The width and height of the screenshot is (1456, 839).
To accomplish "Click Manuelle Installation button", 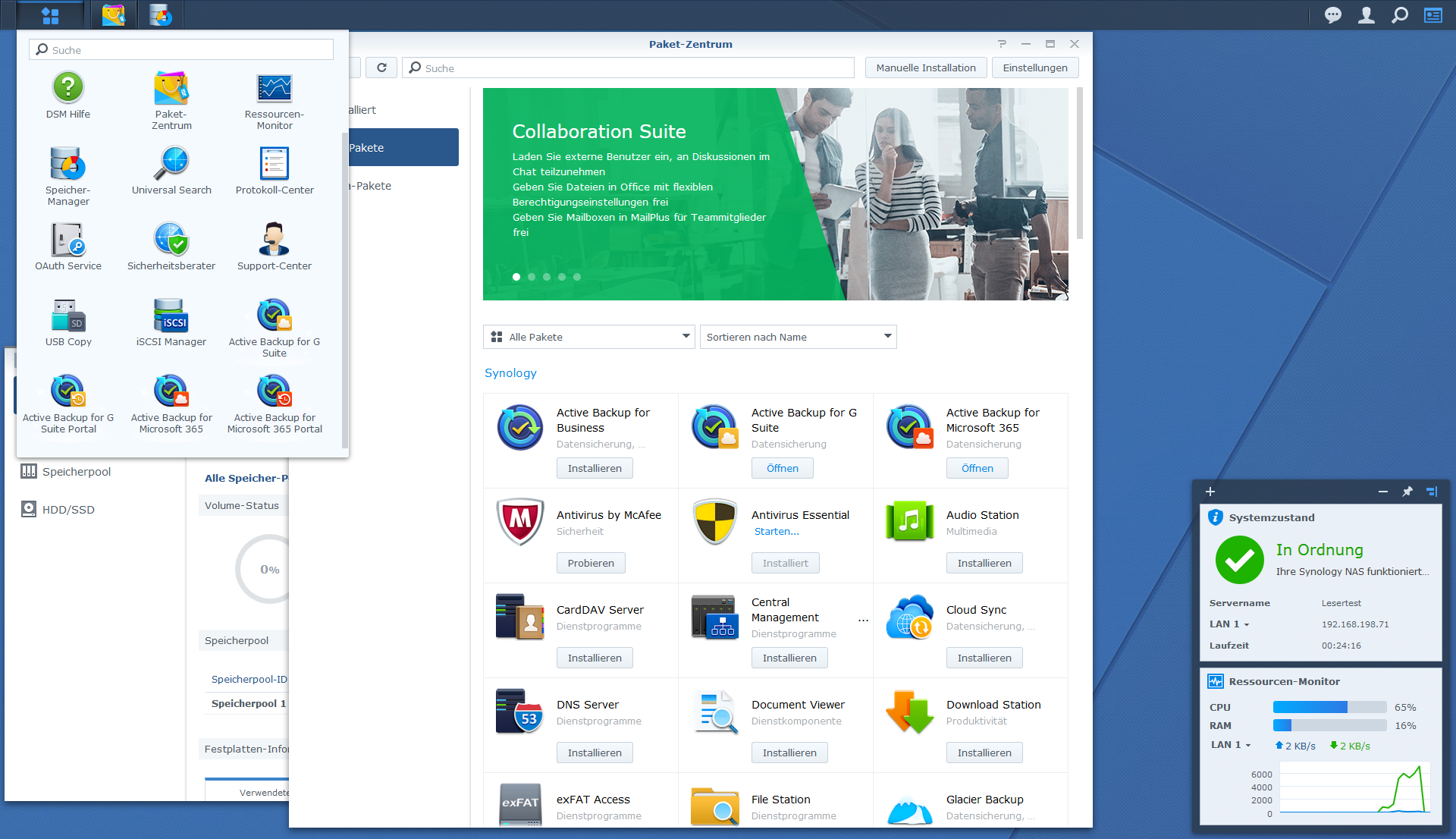I will [925, 68].
